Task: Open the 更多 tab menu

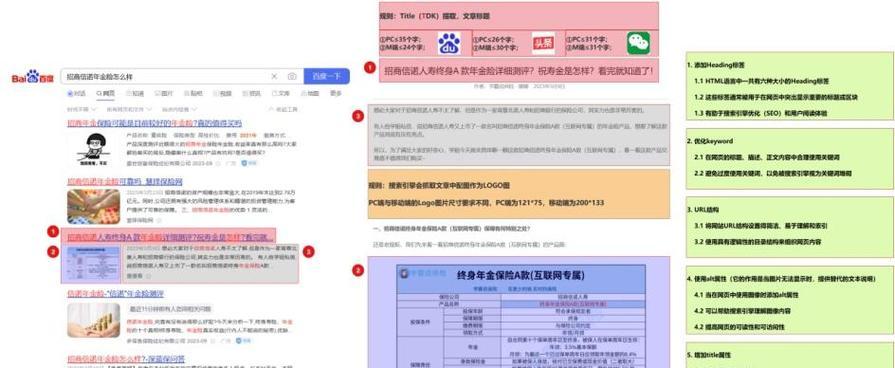Action: pyautogui.click(x=336, y=94)
